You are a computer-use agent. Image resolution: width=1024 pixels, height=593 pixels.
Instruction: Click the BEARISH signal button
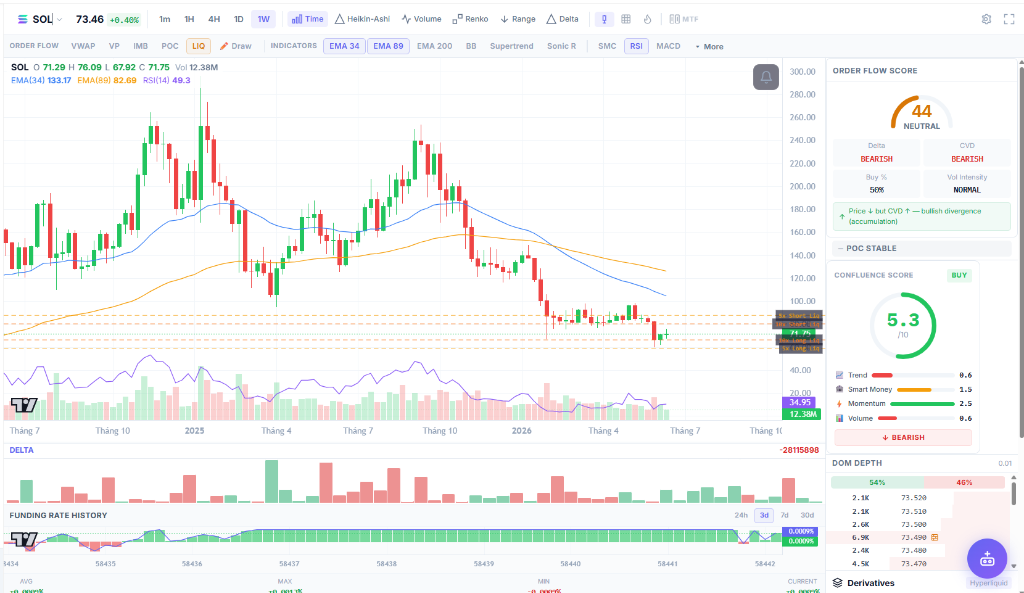point(903,438)
